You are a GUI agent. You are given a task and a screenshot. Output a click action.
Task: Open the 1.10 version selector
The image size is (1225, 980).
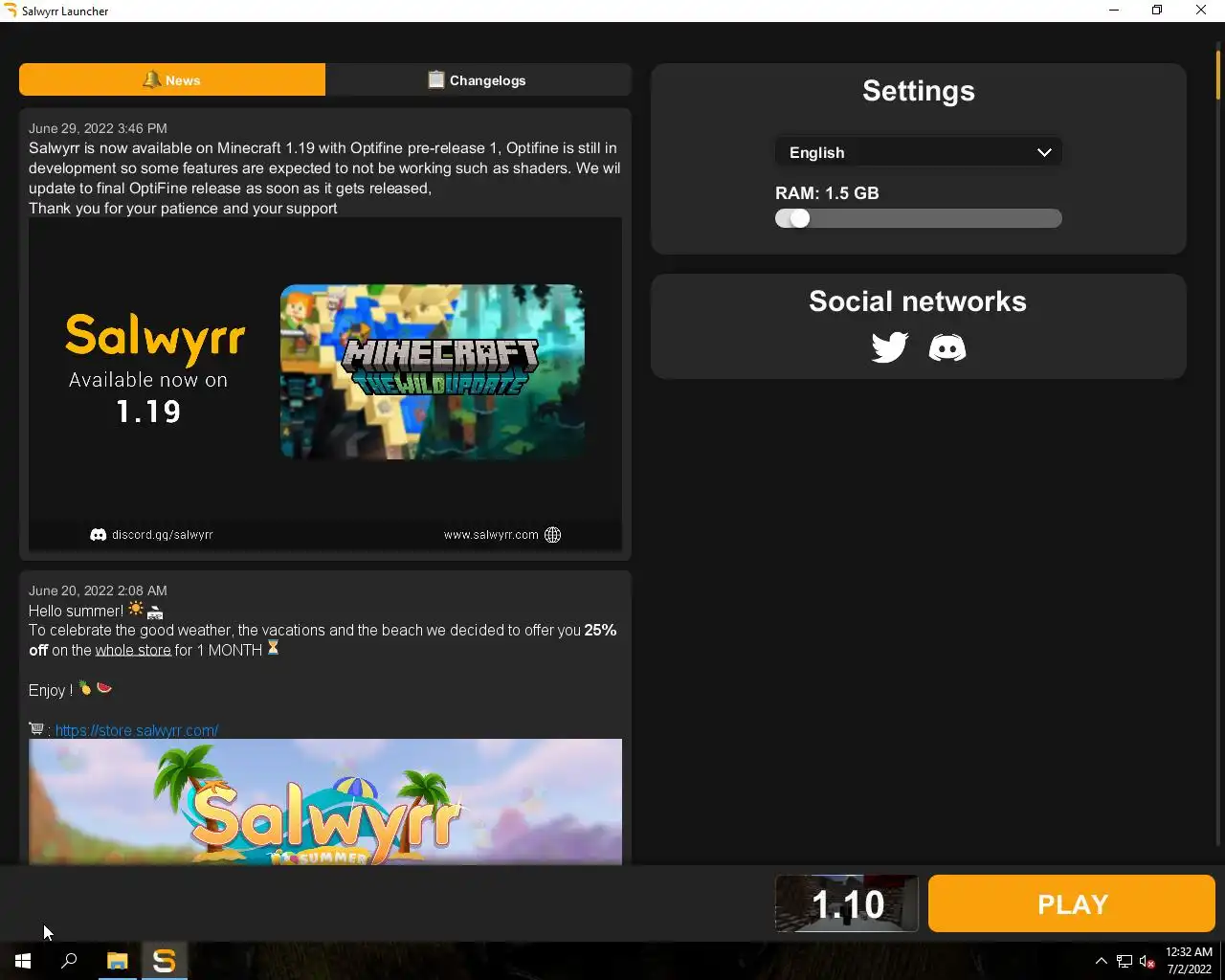(847, 903)
